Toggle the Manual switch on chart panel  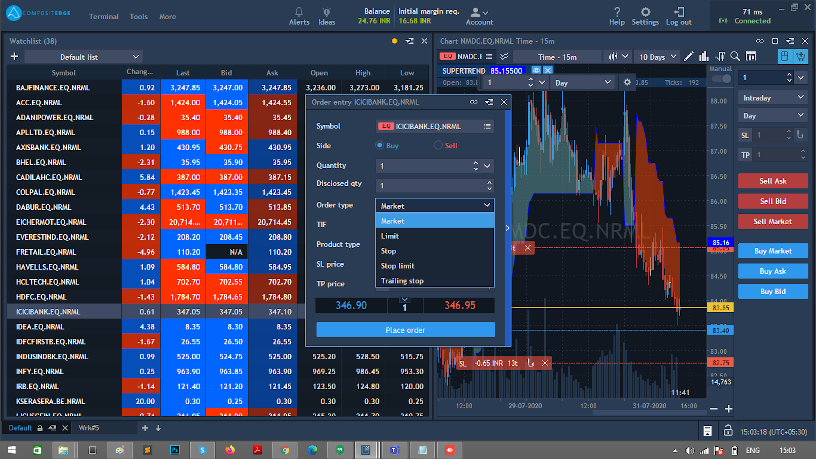point(721,79)
